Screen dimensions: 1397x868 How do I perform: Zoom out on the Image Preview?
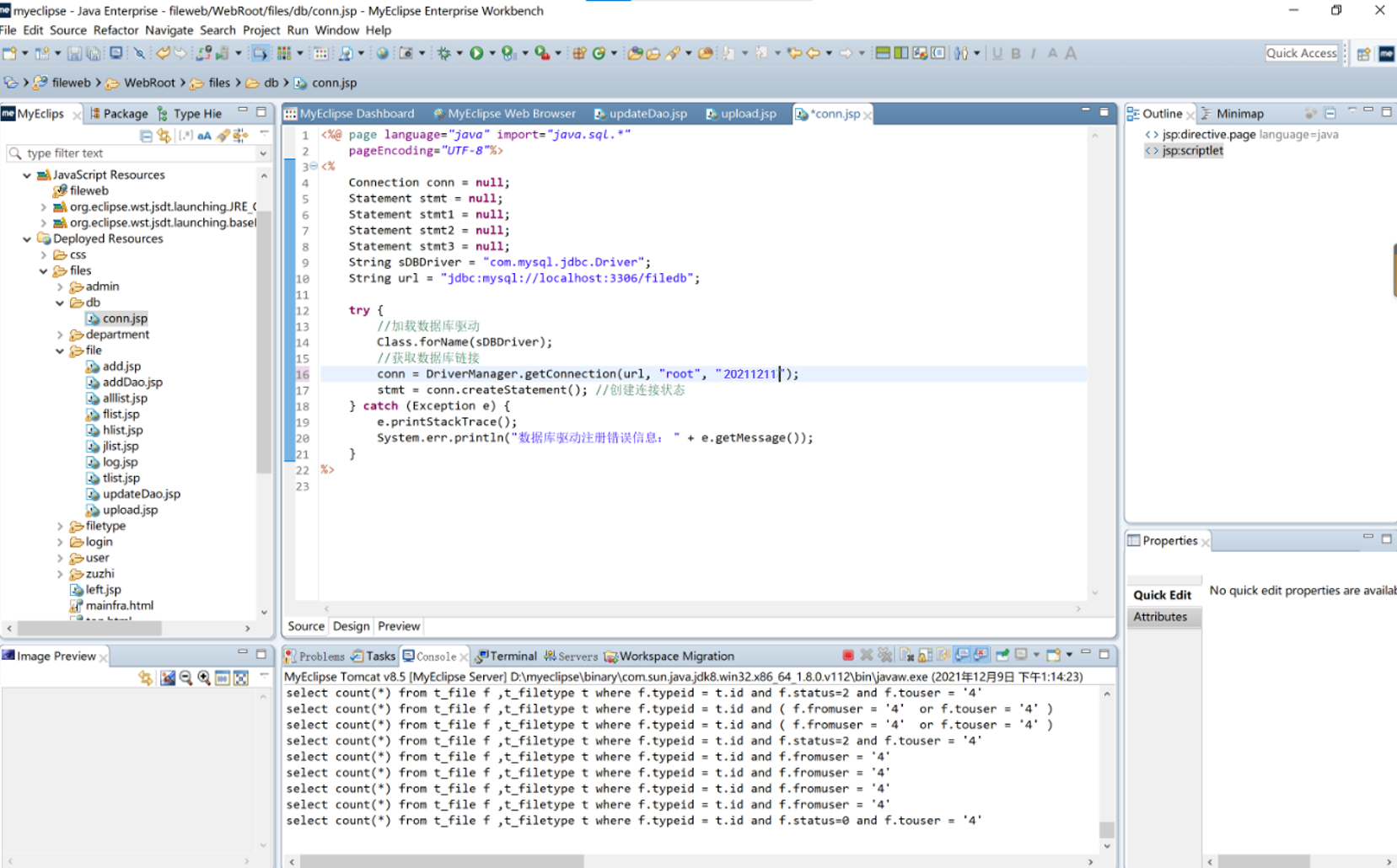click(x=185, y=678)
